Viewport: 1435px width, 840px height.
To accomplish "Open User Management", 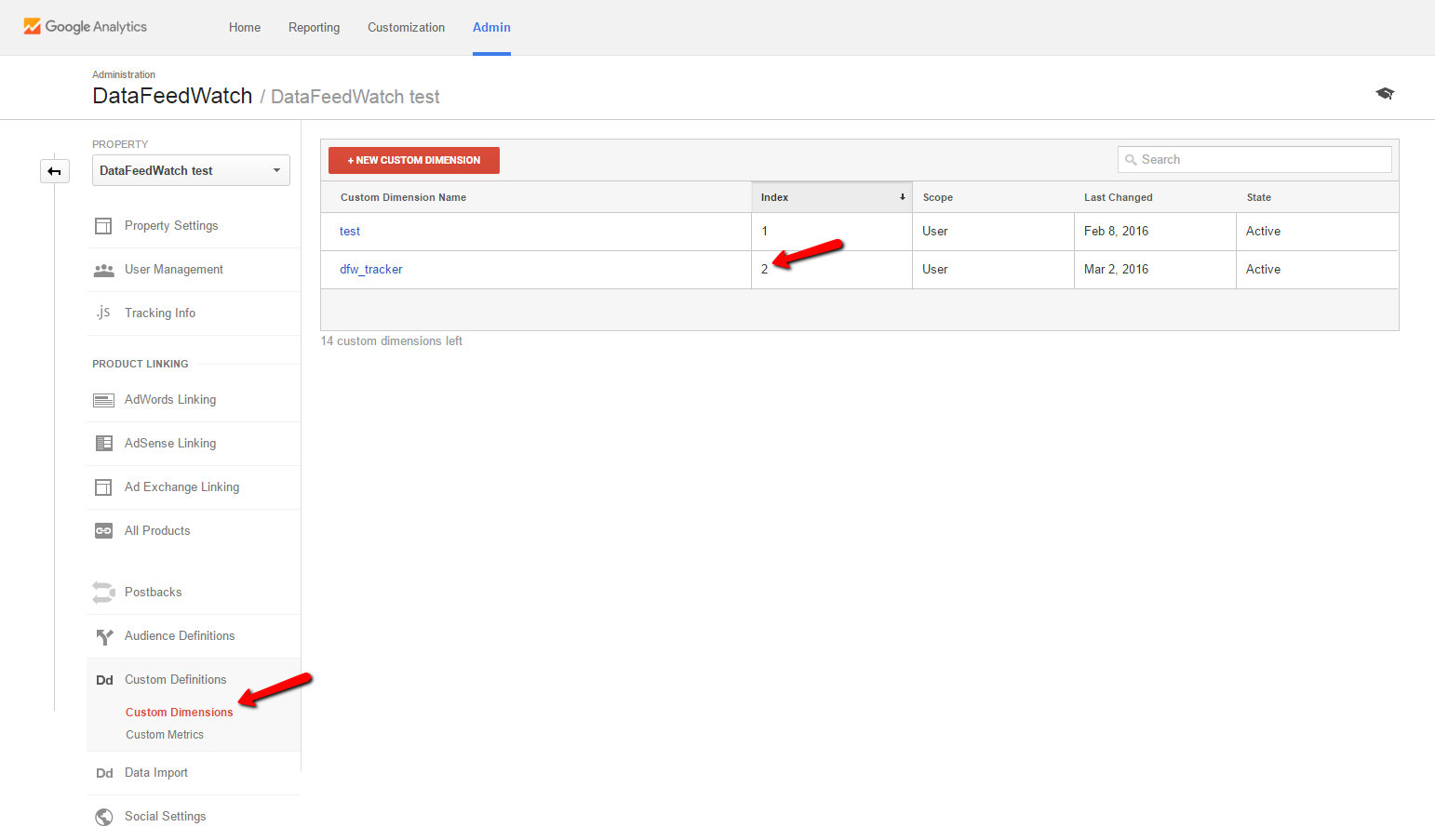I will 174,270.
